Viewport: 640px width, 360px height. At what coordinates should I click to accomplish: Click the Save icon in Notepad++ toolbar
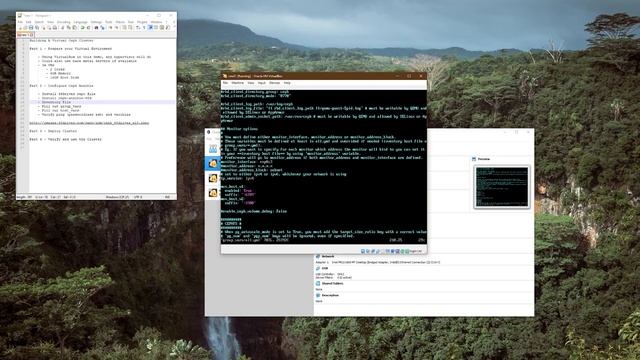pos(31,27)
